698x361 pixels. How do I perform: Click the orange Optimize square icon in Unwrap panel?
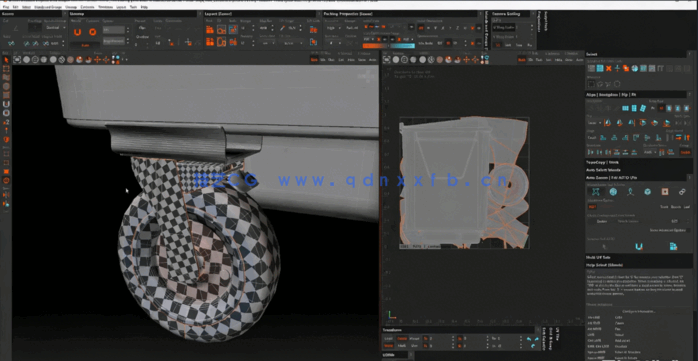click(x=93, y=32)
